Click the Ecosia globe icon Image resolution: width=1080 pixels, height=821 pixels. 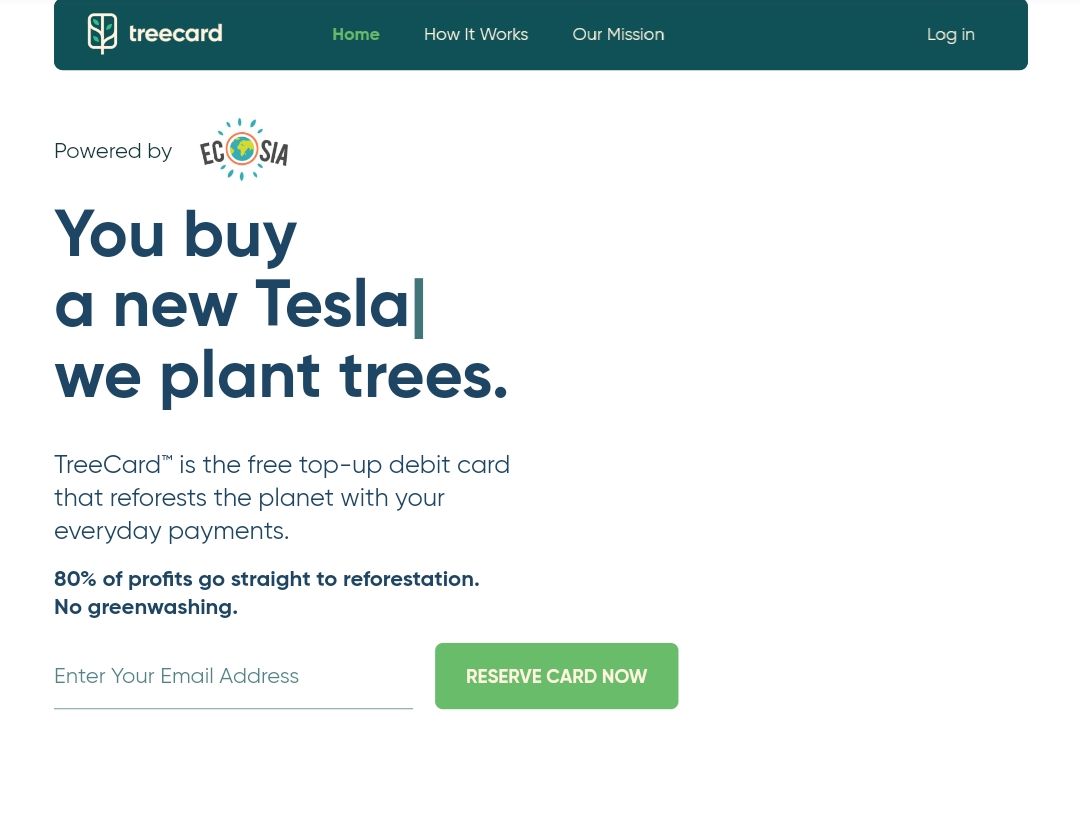(242, 149)
